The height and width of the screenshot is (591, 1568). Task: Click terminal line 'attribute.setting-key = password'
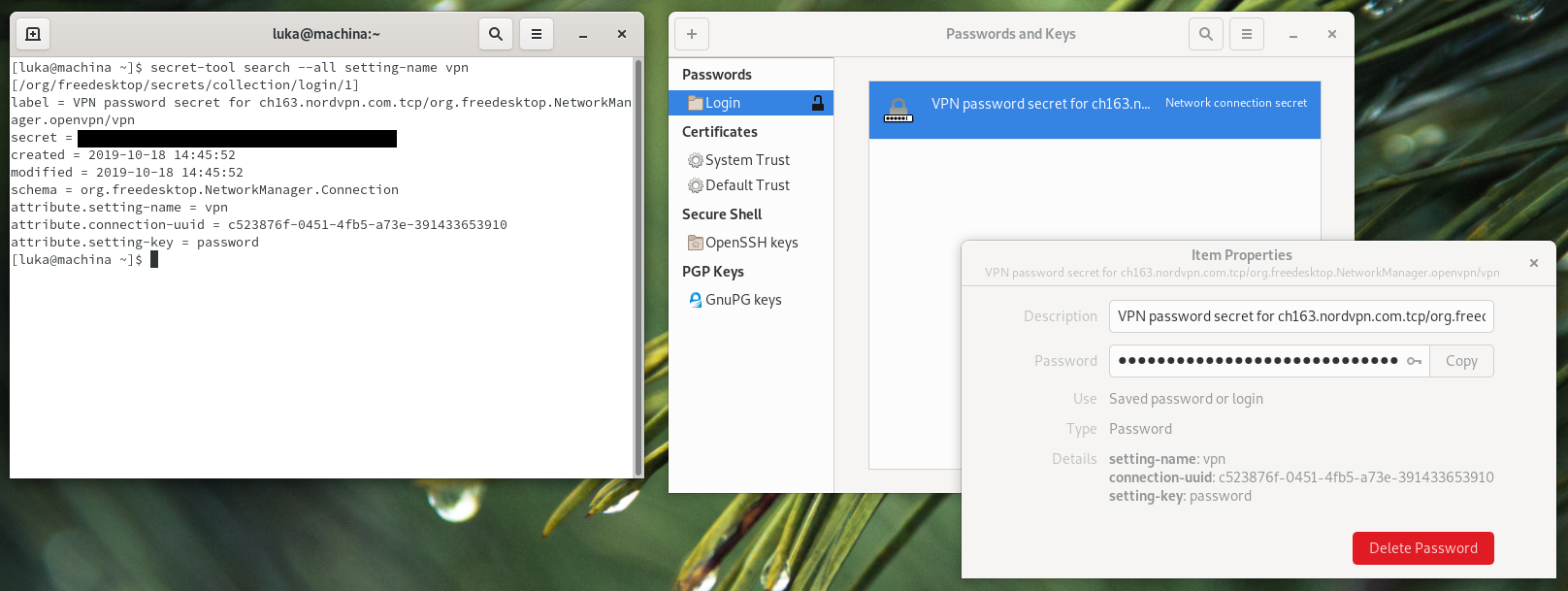[135, 243]
